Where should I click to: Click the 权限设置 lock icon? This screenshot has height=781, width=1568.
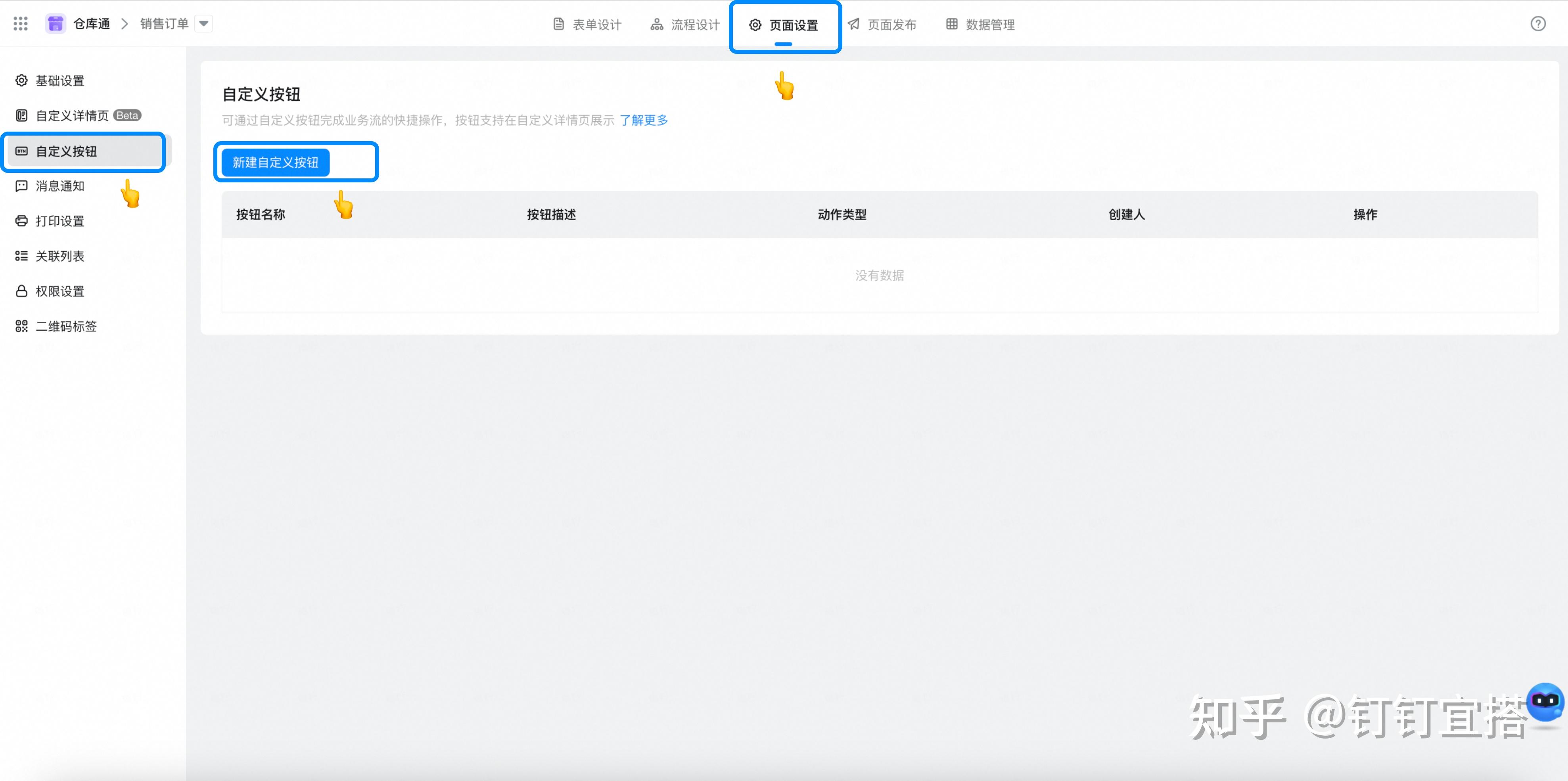[21, 291]
